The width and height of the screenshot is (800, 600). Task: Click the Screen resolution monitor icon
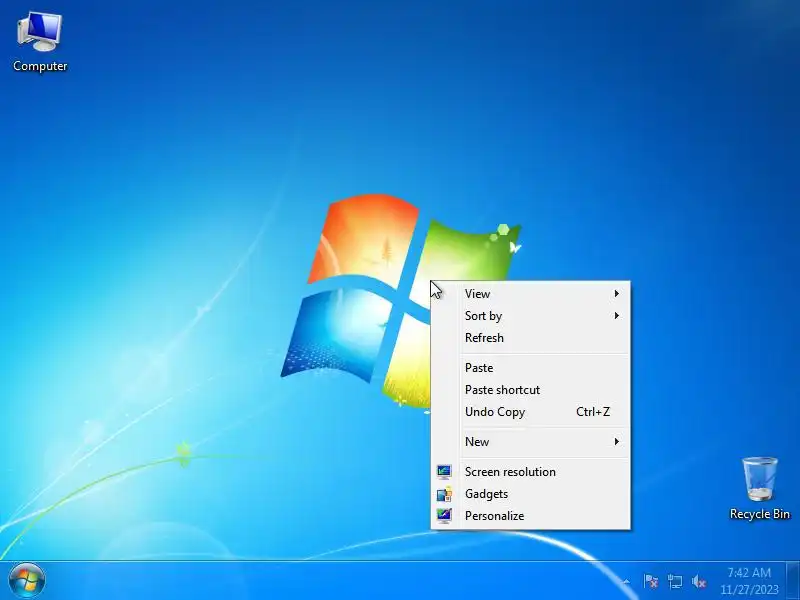[x=444, y=472]
